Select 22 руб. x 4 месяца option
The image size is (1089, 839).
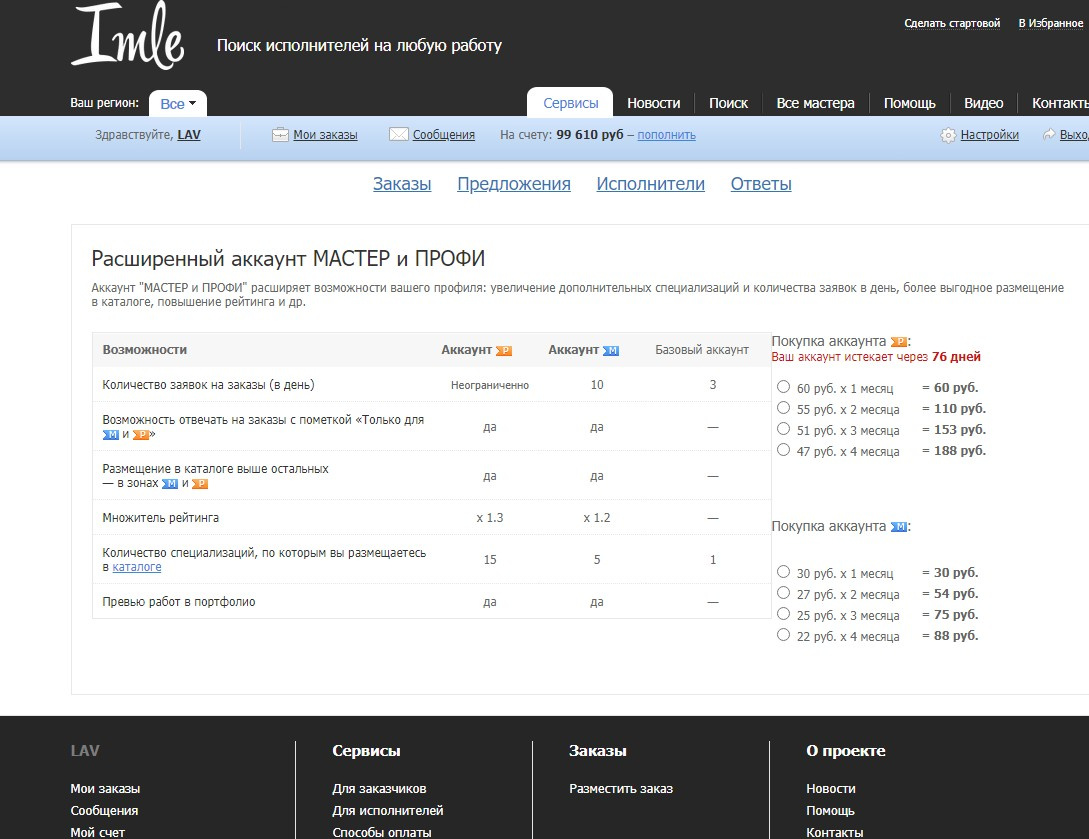pyautogui.click(x=783, y=634)
